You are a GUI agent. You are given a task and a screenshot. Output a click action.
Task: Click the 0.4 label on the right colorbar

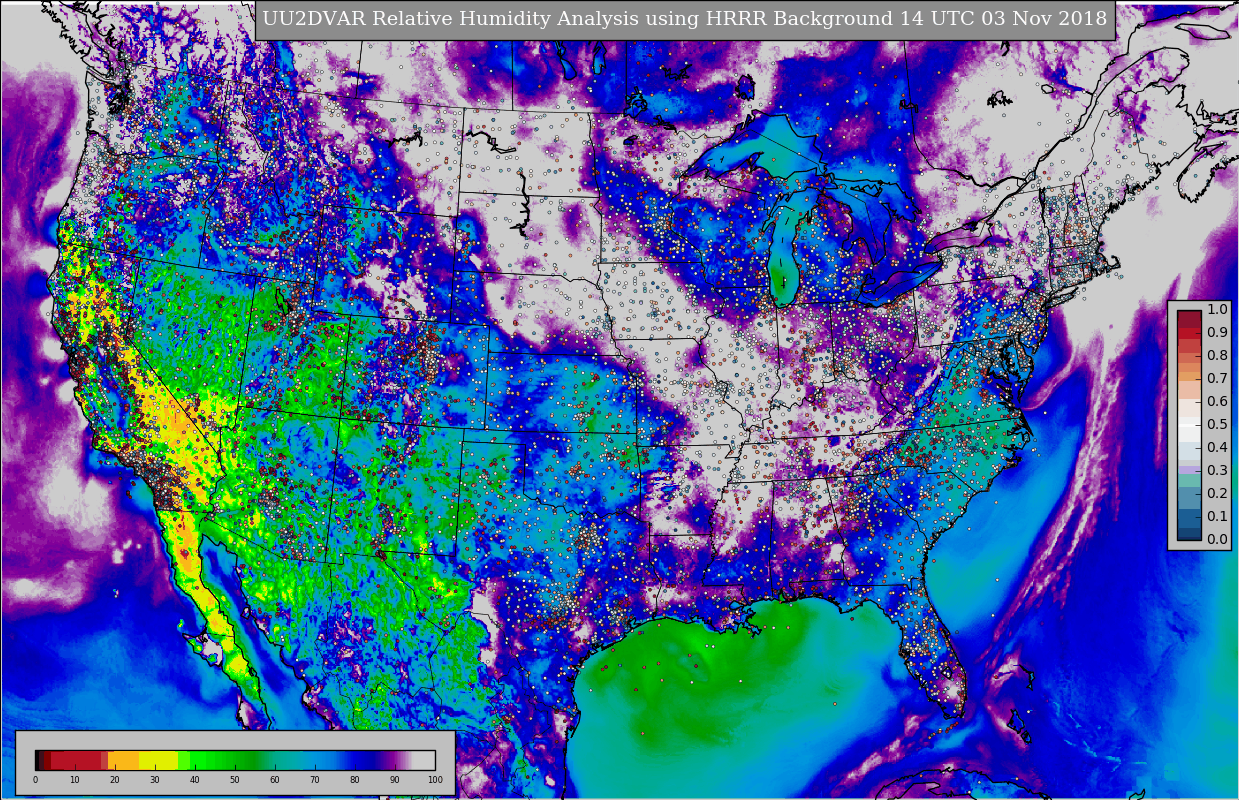point(1217,448)
